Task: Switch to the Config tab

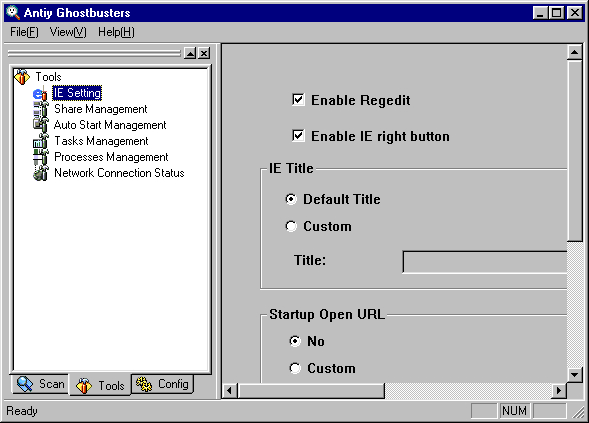Action: pos(163,384)
